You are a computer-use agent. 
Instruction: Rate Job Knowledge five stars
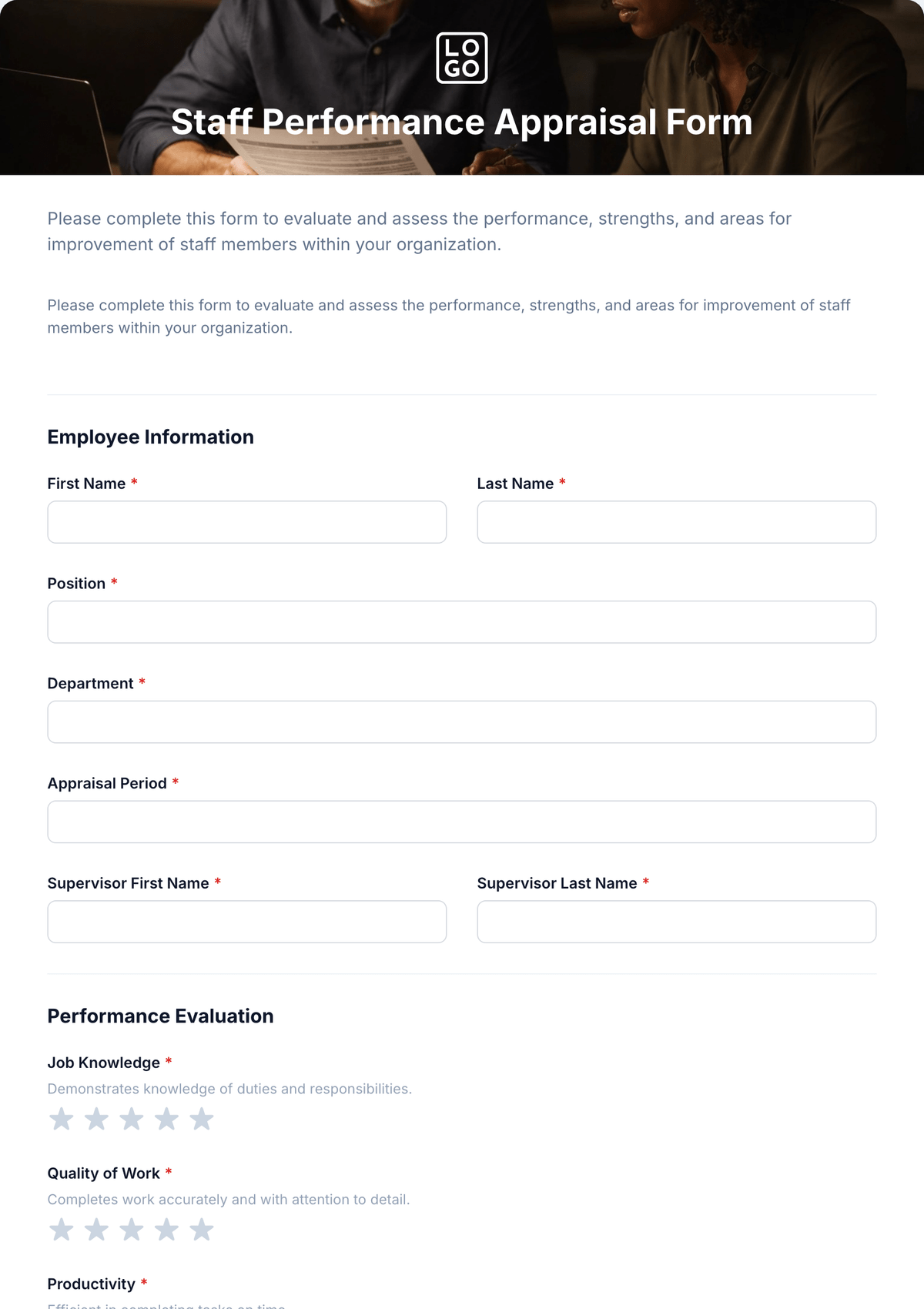[x=202, y=1119]
